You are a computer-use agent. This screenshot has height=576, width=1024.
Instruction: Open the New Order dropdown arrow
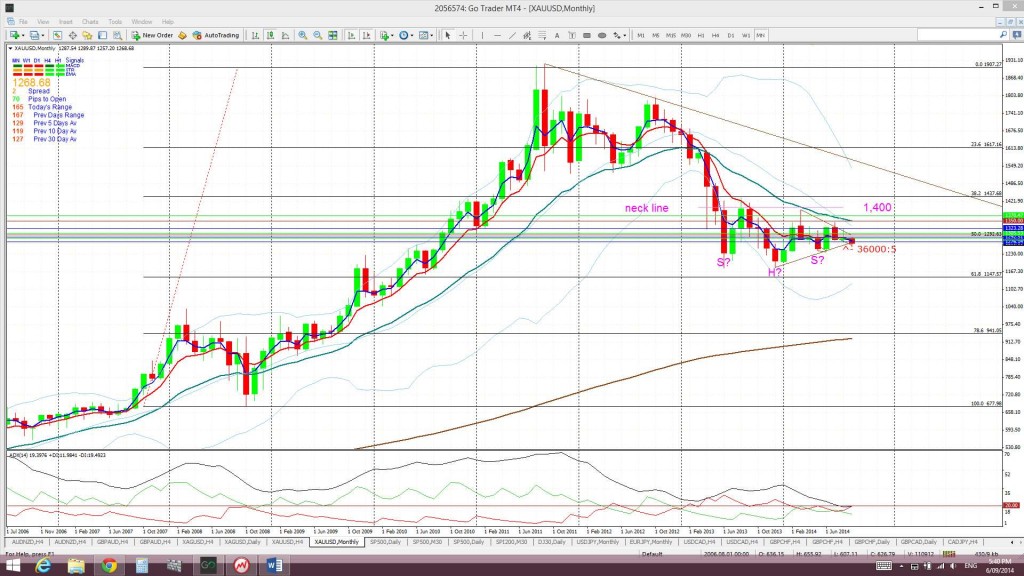177,35
